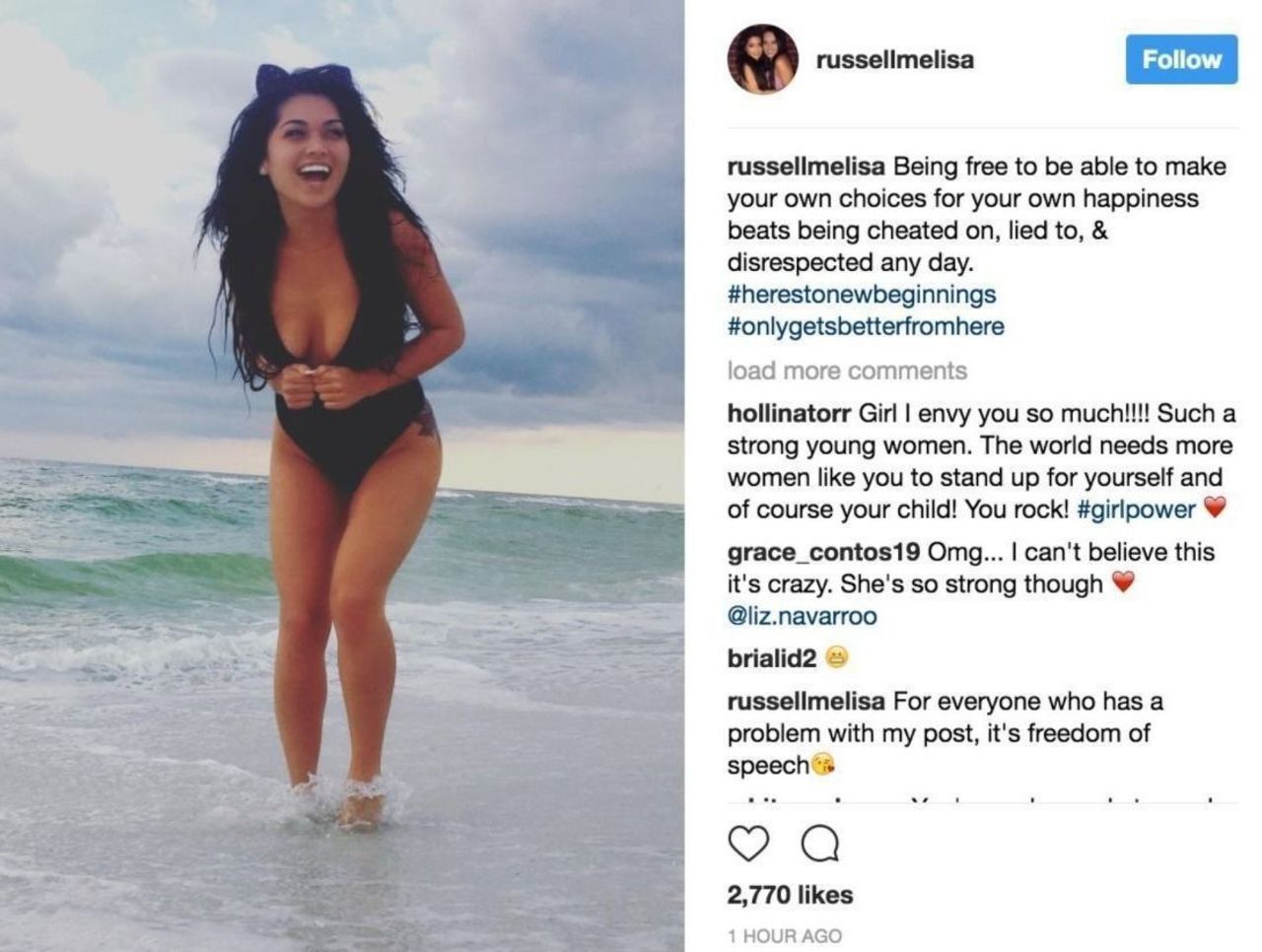This screenshot has width=1262, height=952.
Task: Expand load more comments
Action: pos(847,371)
